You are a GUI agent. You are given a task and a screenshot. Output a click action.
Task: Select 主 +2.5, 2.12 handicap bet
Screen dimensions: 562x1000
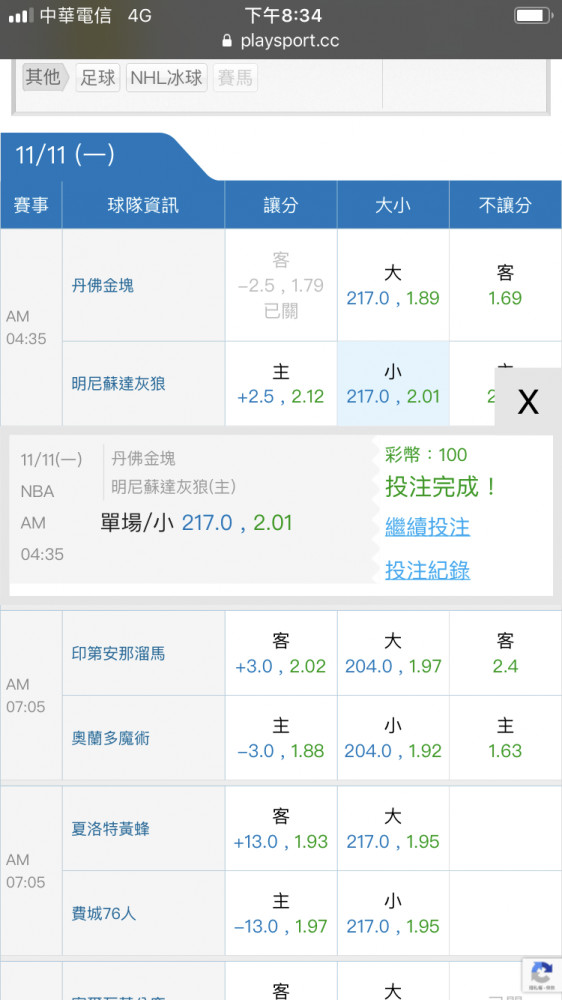(281, 383)
